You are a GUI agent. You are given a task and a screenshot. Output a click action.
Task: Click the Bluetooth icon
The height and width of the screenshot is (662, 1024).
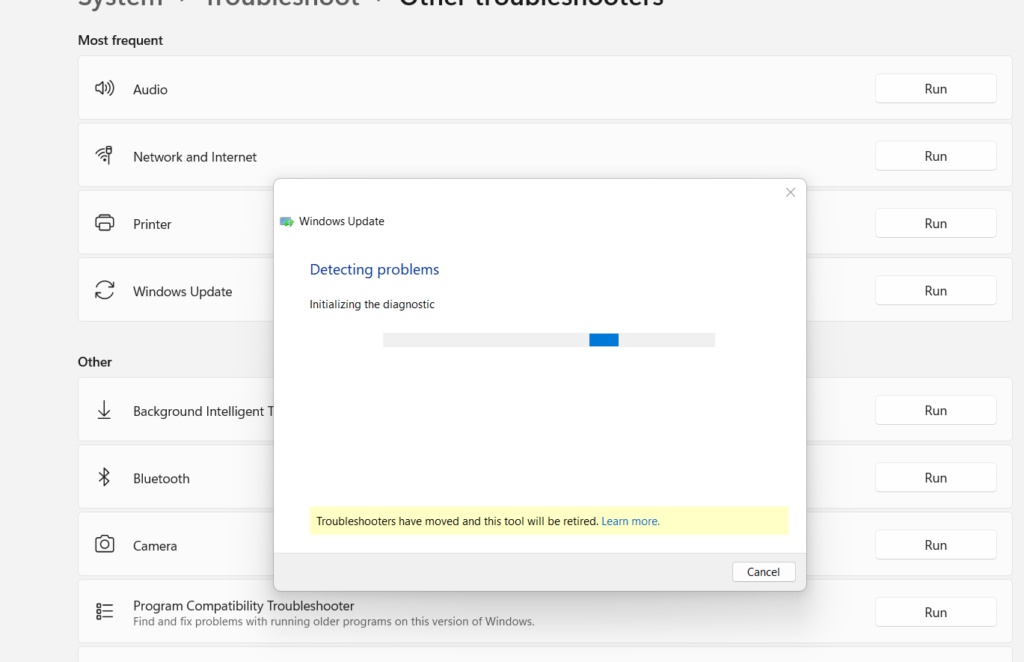click(x=104, y=477)
